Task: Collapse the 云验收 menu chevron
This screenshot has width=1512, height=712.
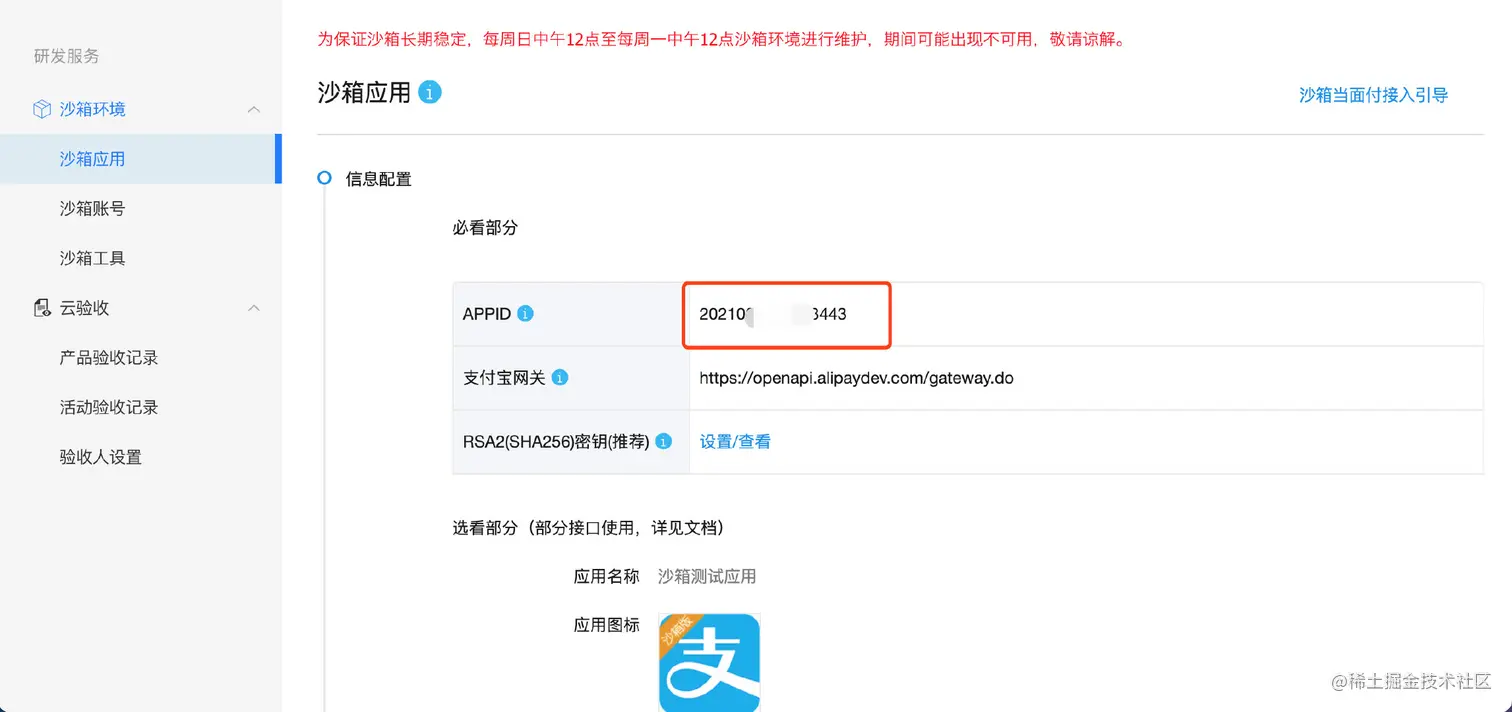Action: pos(254,308)
